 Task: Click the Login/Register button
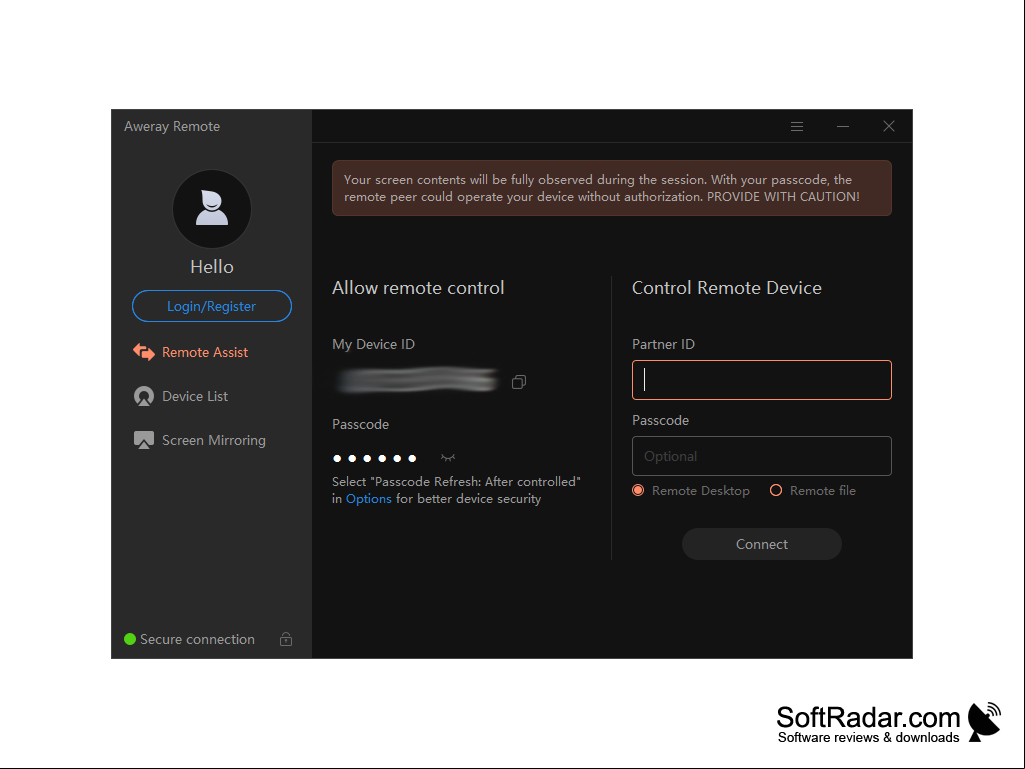[x=212, y=306]
